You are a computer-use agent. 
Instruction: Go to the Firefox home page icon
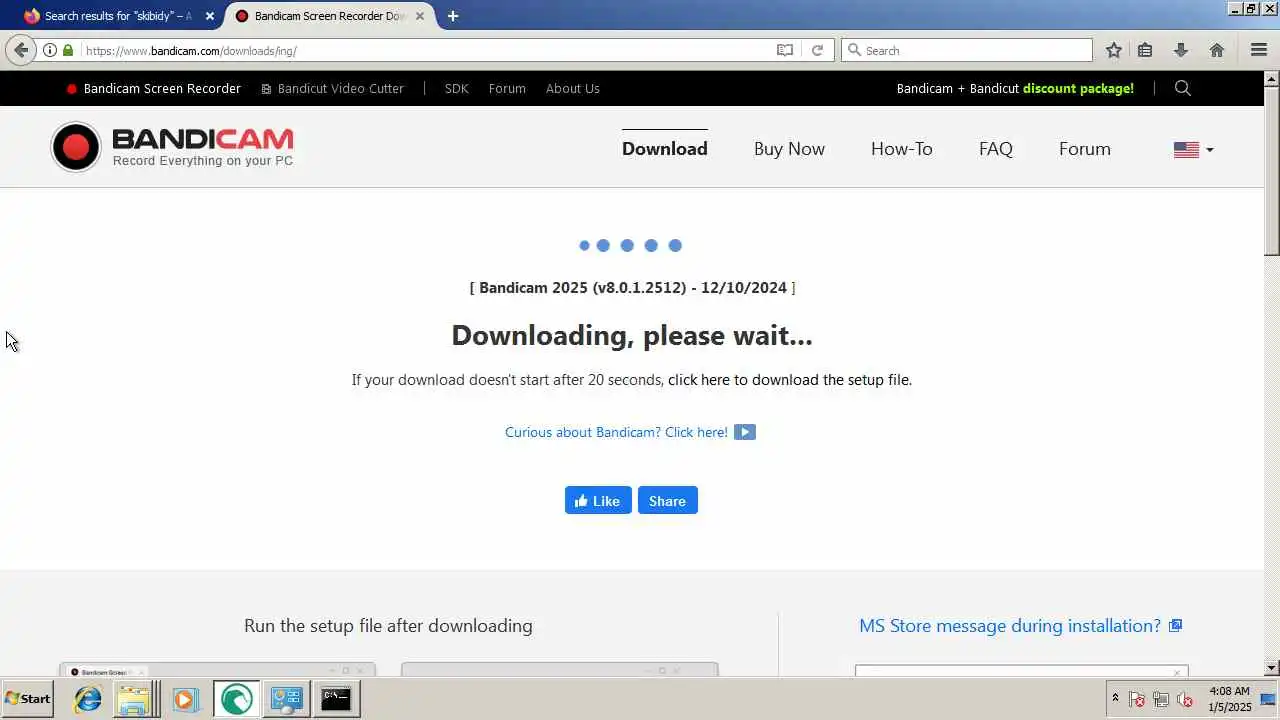tap(1216, 50)
